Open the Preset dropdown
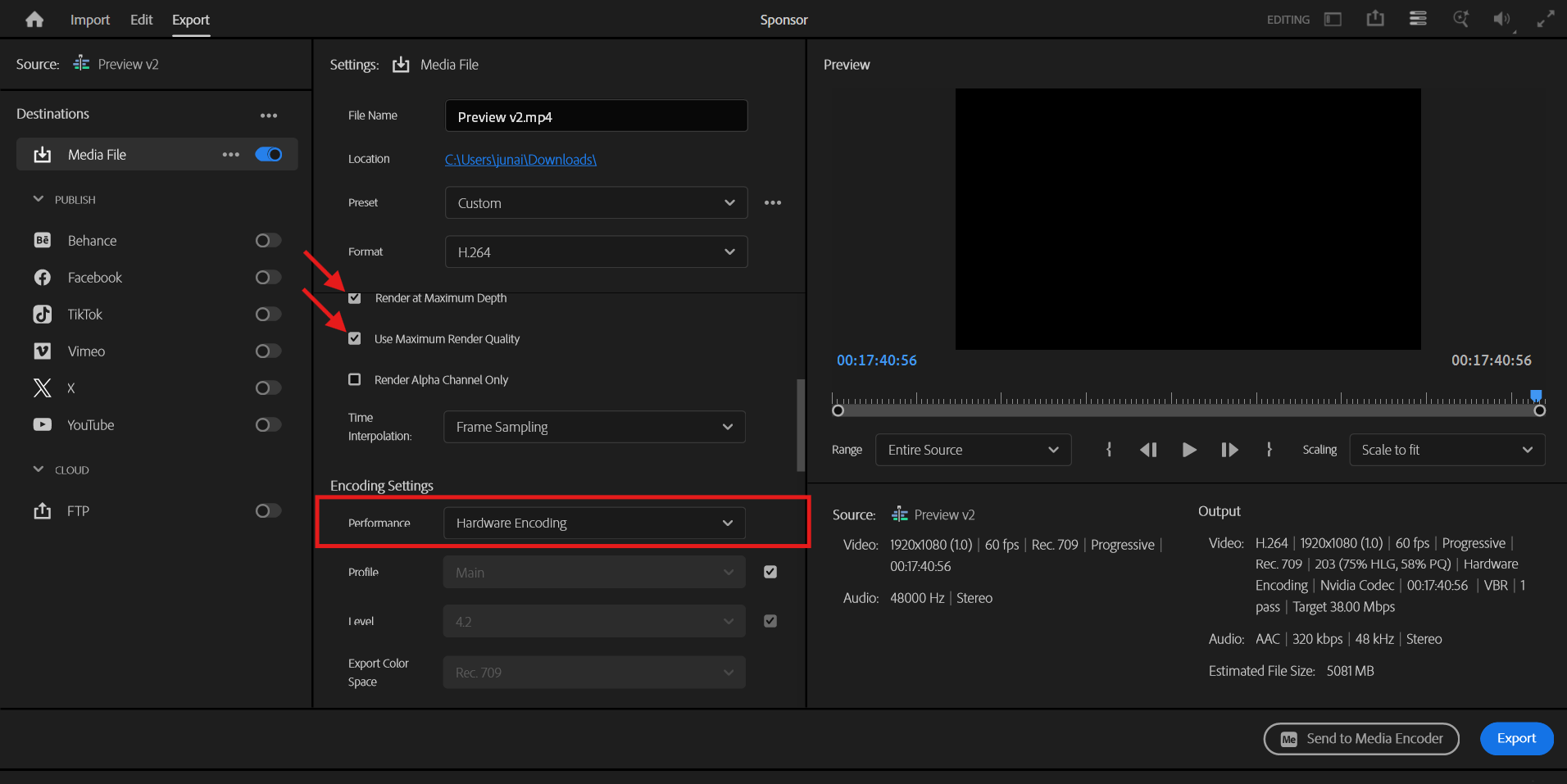 (x=596, y=202)
